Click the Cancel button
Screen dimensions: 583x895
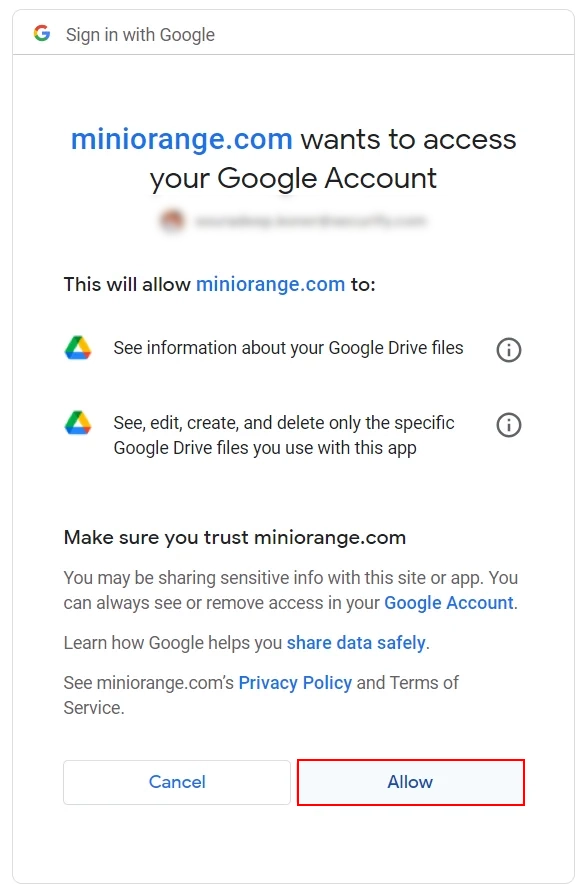[x=177, y=782]
